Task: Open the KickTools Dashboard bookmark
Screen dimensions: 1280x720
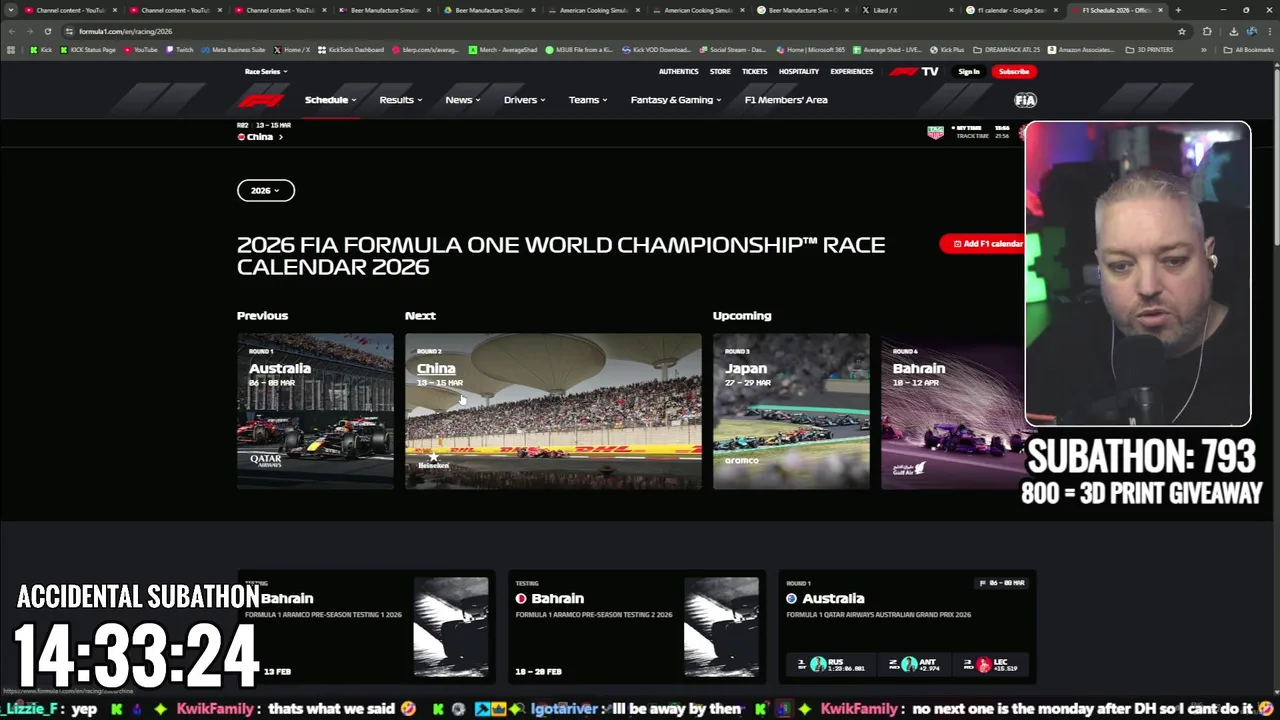Action: pos(351,49)
